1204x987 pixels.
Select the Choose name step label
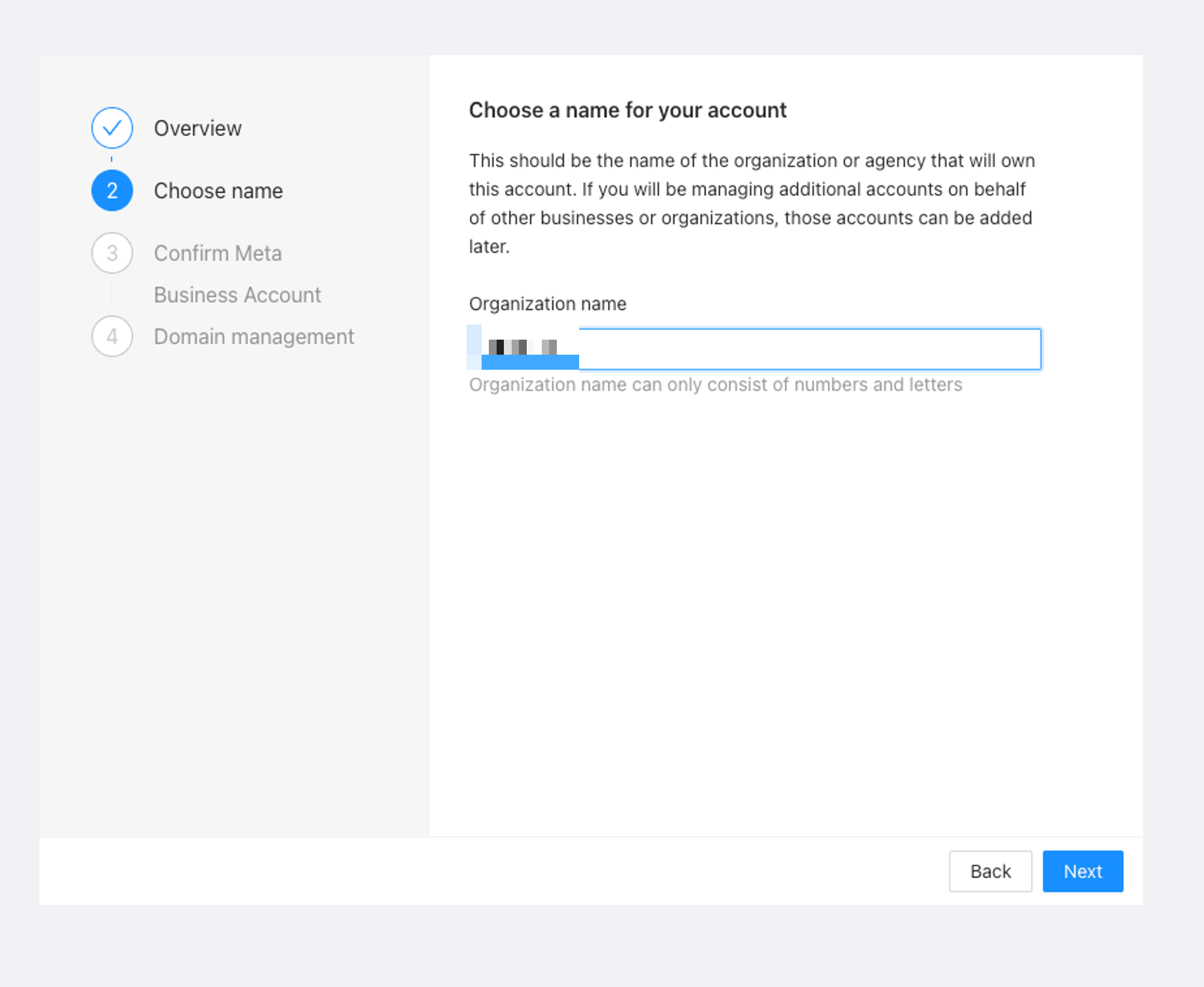[218, 191]
